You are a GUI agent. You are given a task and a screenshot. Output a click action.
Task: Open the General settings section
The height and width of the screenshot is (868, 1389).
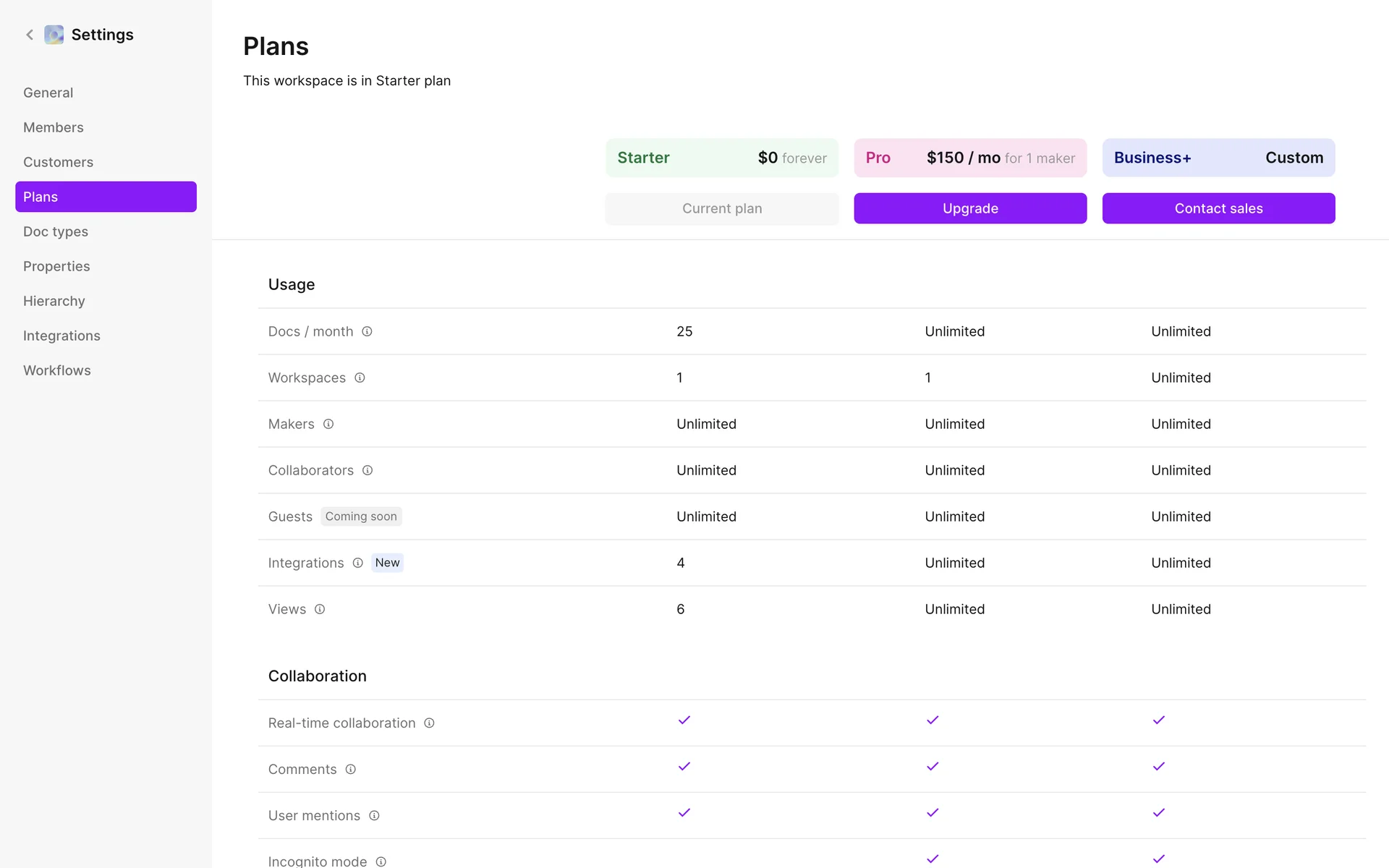[48, 93]
